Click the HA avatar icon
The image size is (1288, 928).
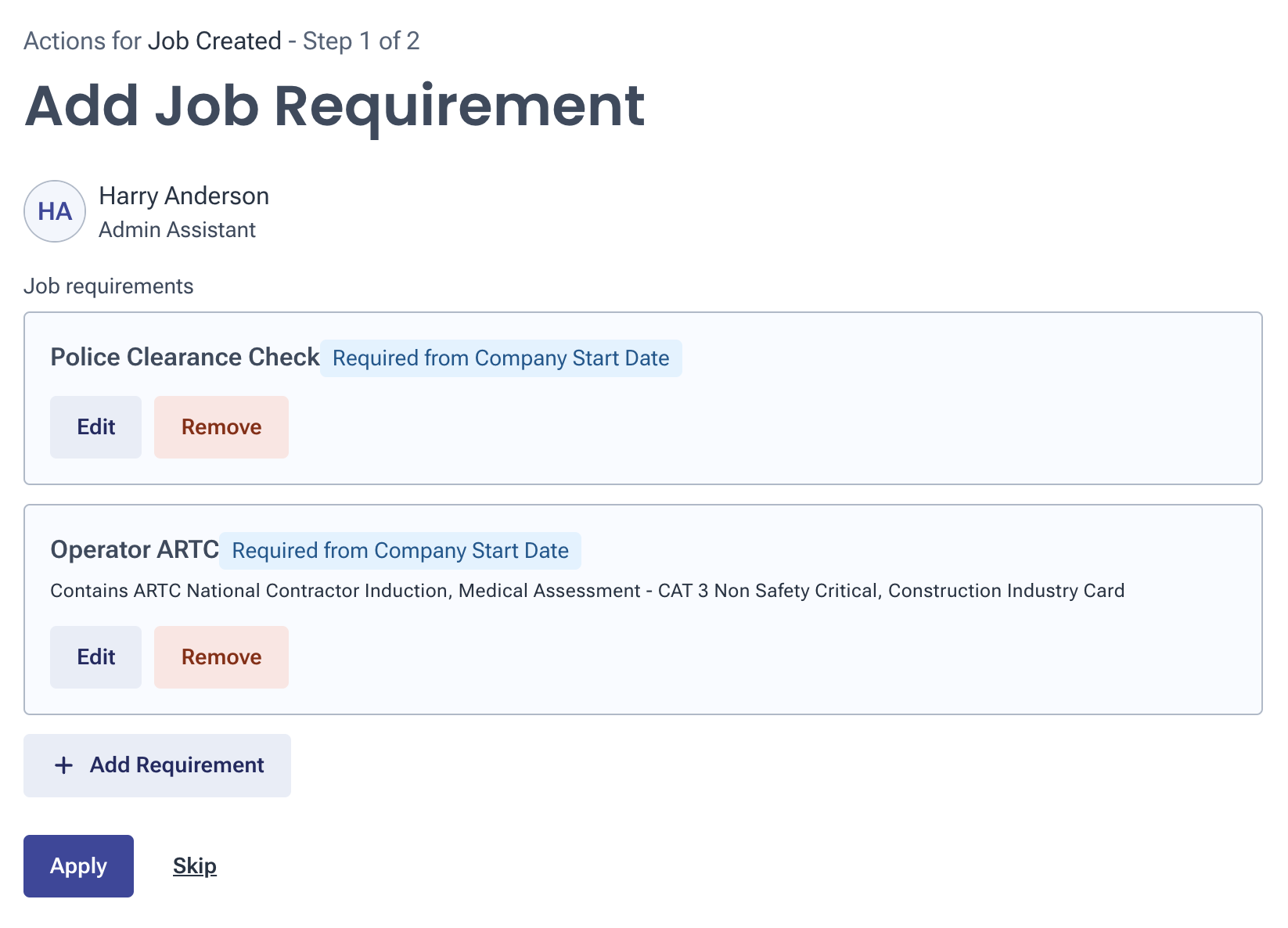click(x=54, y=211)
